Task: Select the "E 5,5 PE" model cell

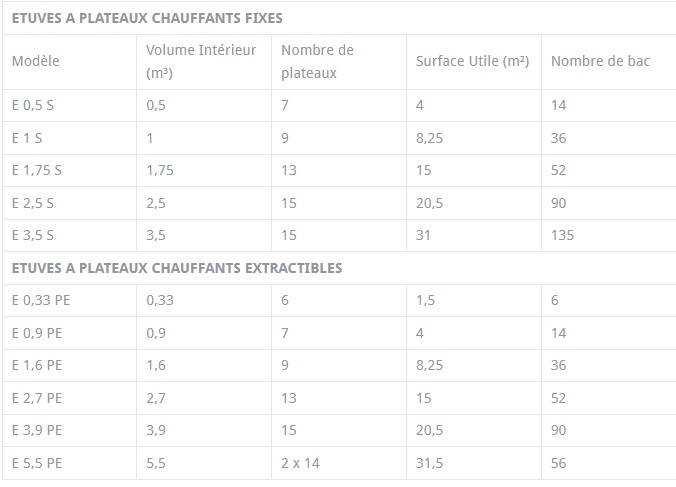Action: point(37,463)
